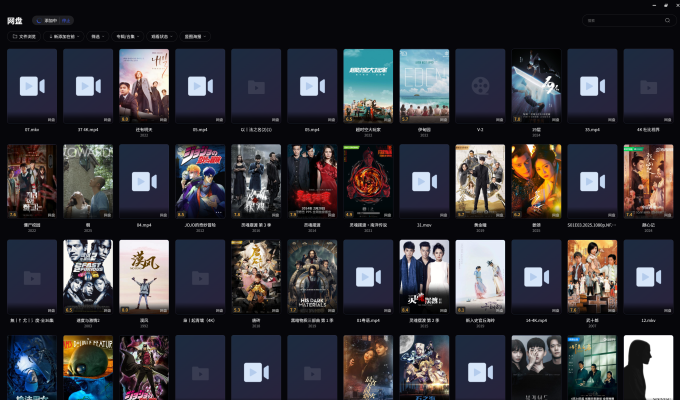Open the 电影/合集 dropdown
The height and width of the screenshot is (400, 680).
127,36
